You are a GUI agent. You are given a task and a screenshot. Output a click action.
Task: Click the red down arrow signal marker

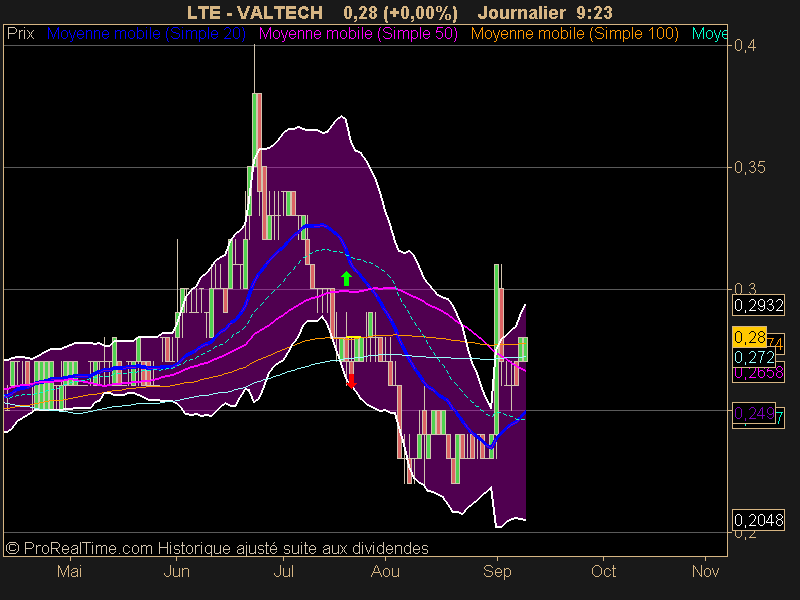click(351, 381)
